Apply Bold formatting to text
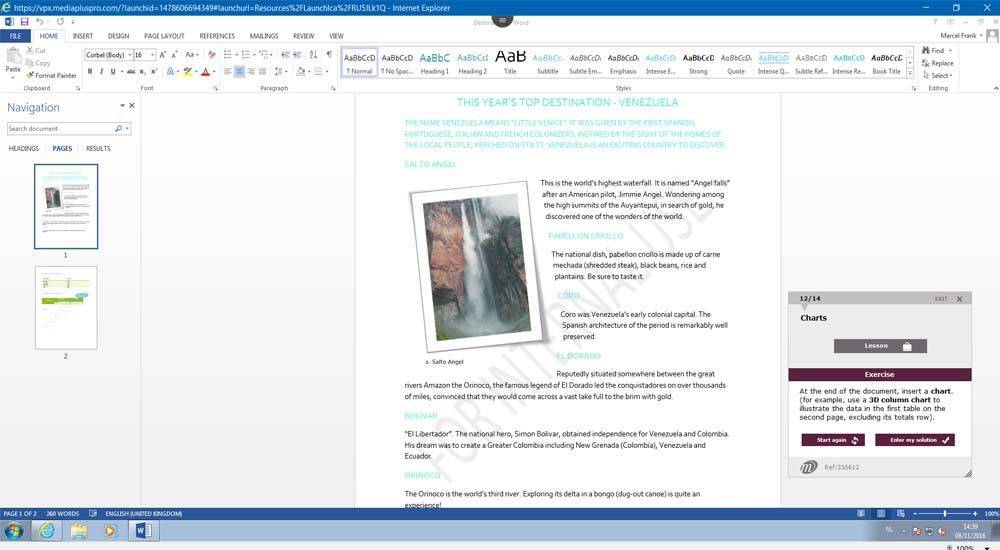Screen dimensions: 1000x550 [90, 72]
